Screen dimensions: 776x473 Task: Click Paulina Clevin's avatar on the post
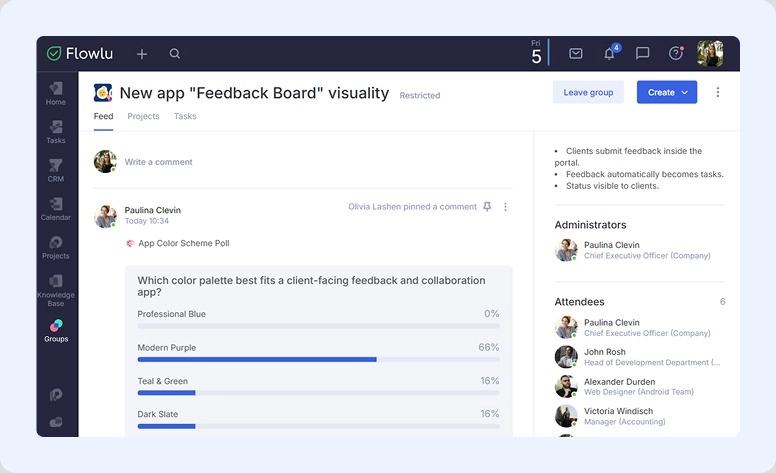click(105, 216)
